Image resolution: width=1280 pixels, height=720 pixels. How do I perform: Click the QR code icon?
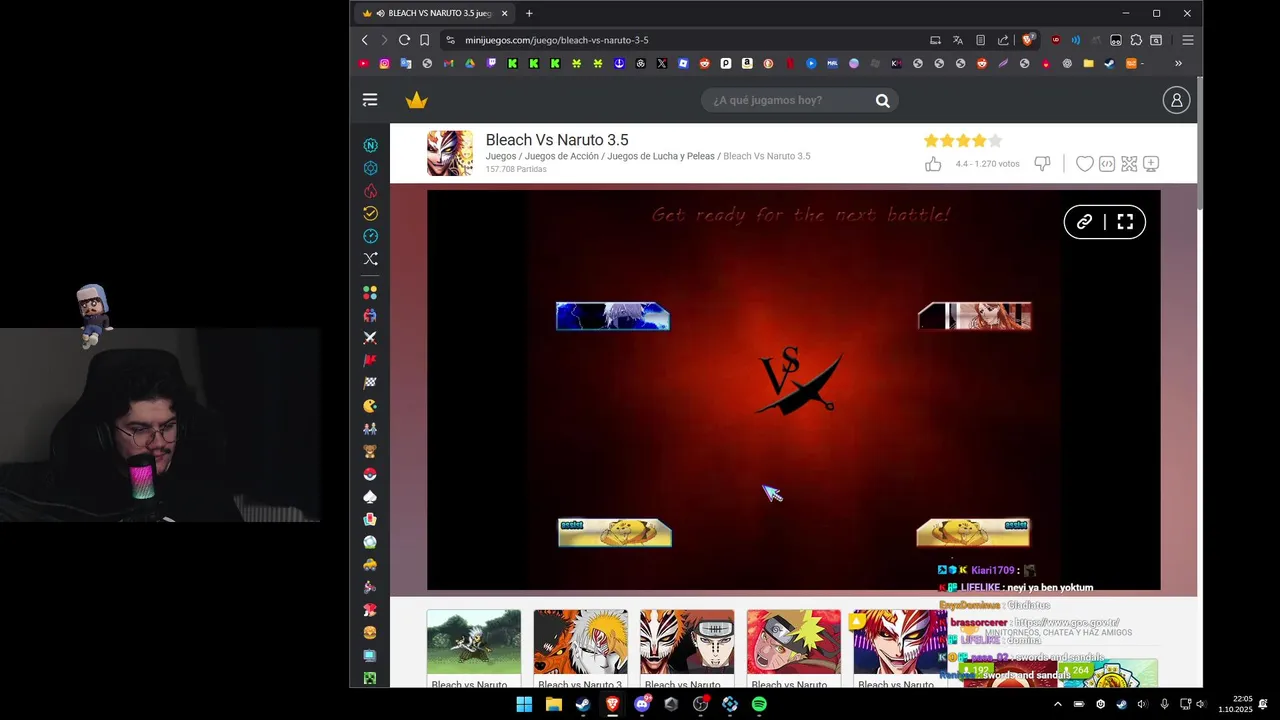click(x=1129, y=164)
